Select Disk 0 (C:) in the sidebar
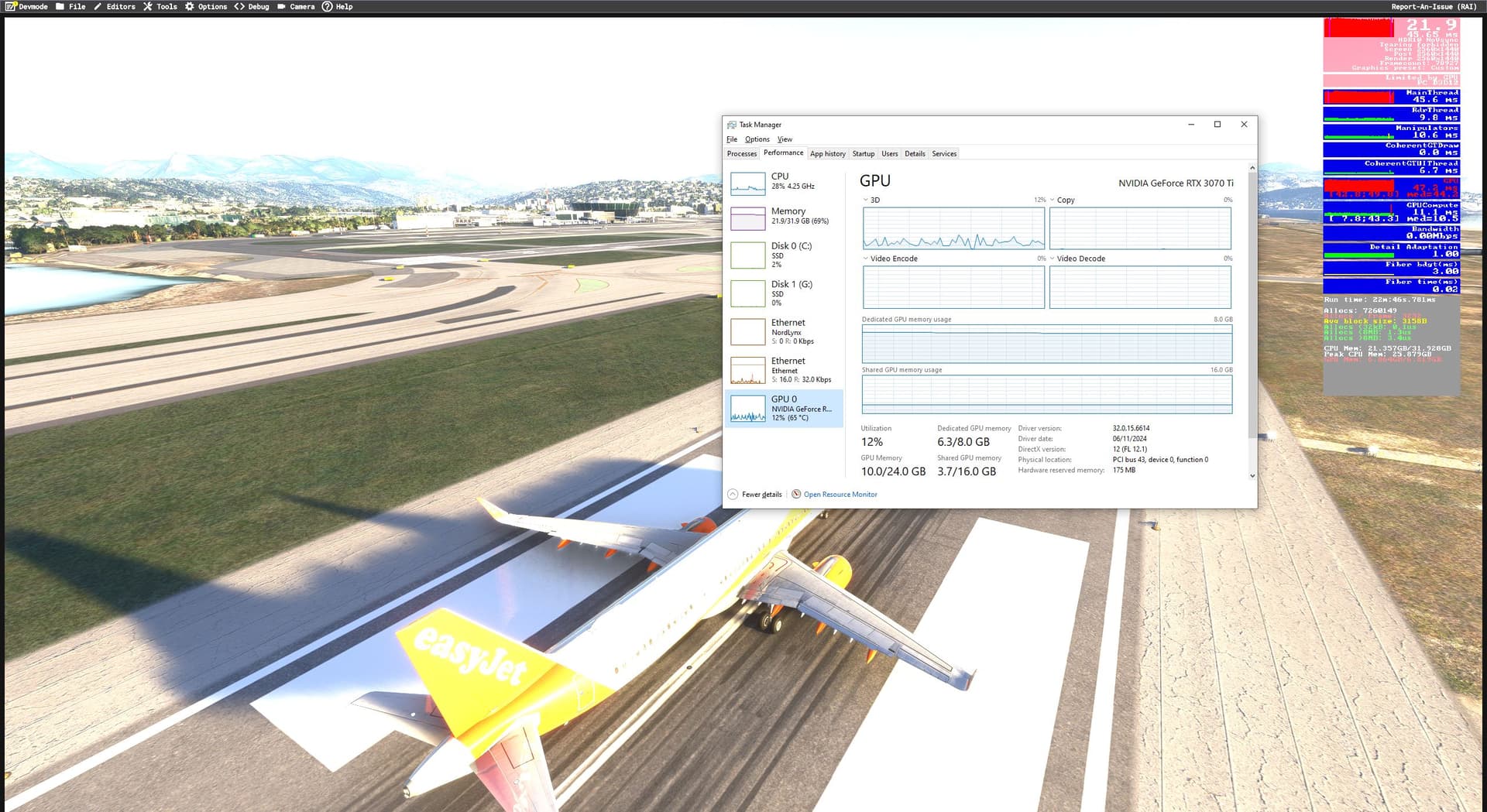 coord(784,255)
